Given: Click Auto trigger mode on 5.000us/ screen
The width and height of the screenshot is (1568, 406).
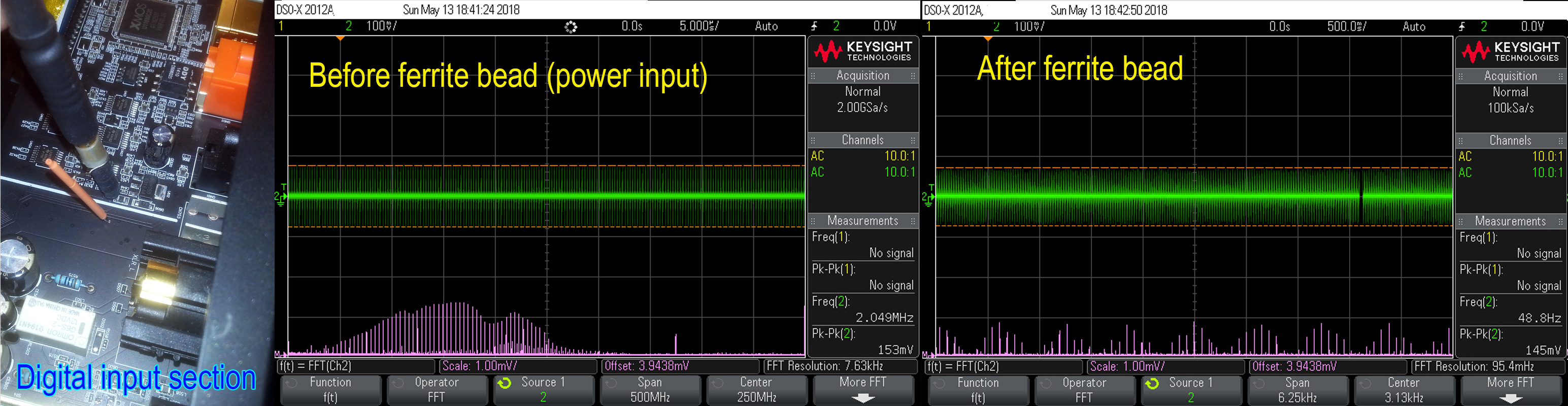Looking at the screenshot, I should click(766, 26).
